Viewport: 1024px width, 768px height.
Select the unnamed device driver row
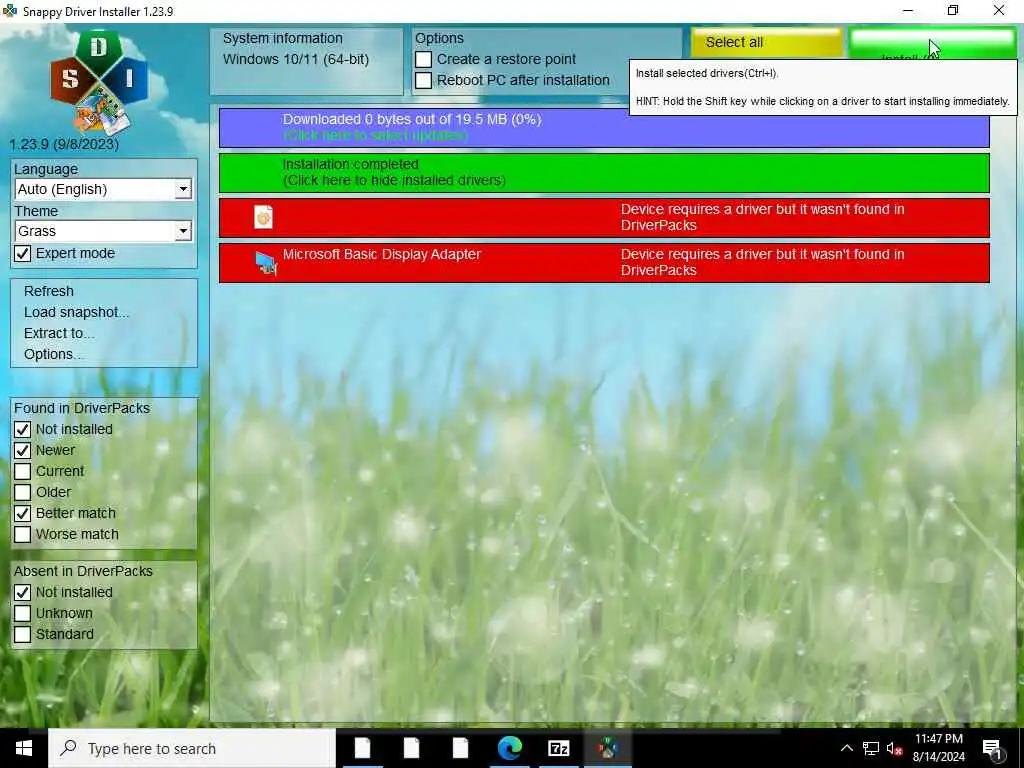pyautogui.click(x=604, y=217)
